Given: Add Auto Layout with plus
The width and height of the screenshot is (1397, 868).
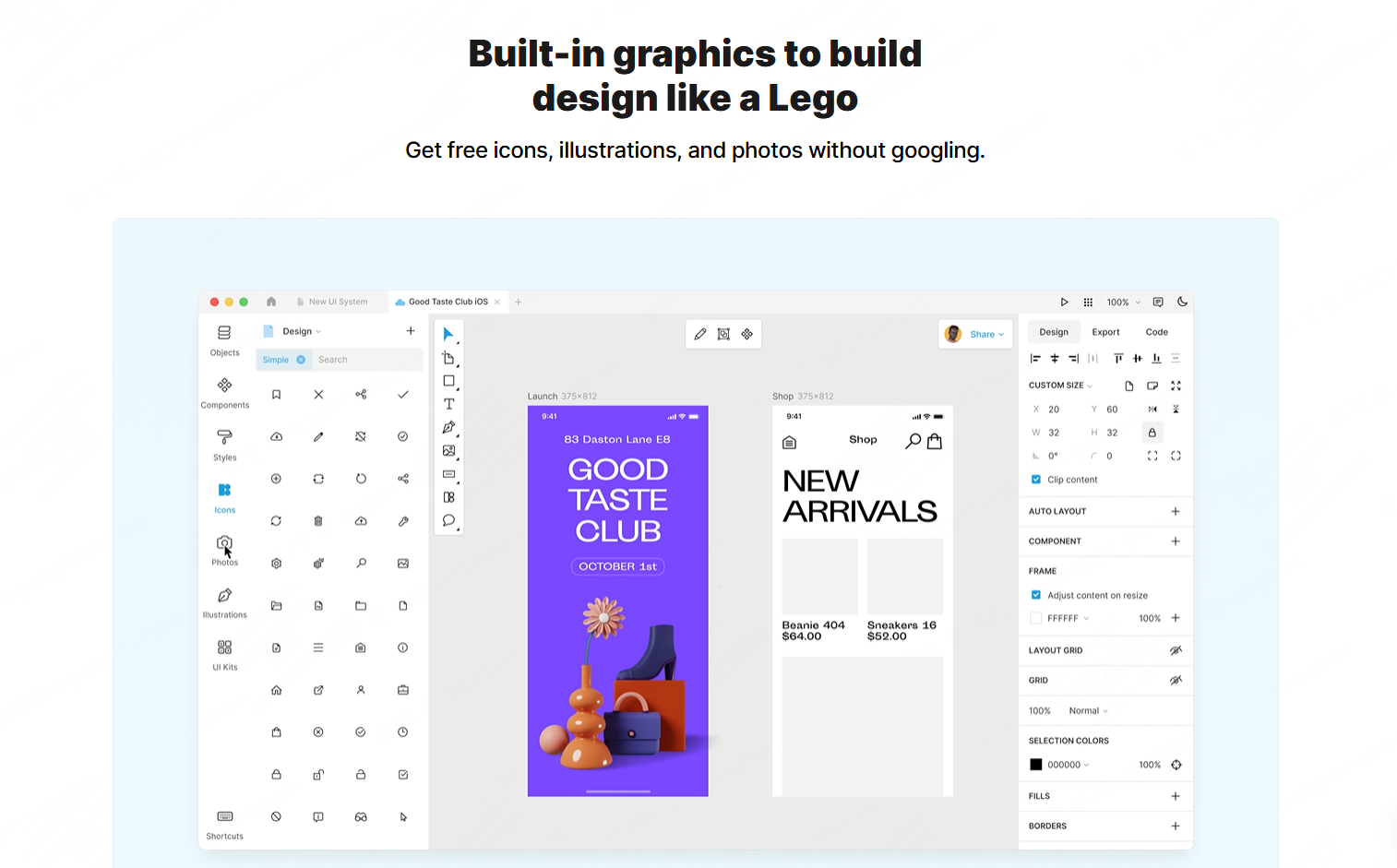Looking at the screenshot, I should (x=1176, y=511).
